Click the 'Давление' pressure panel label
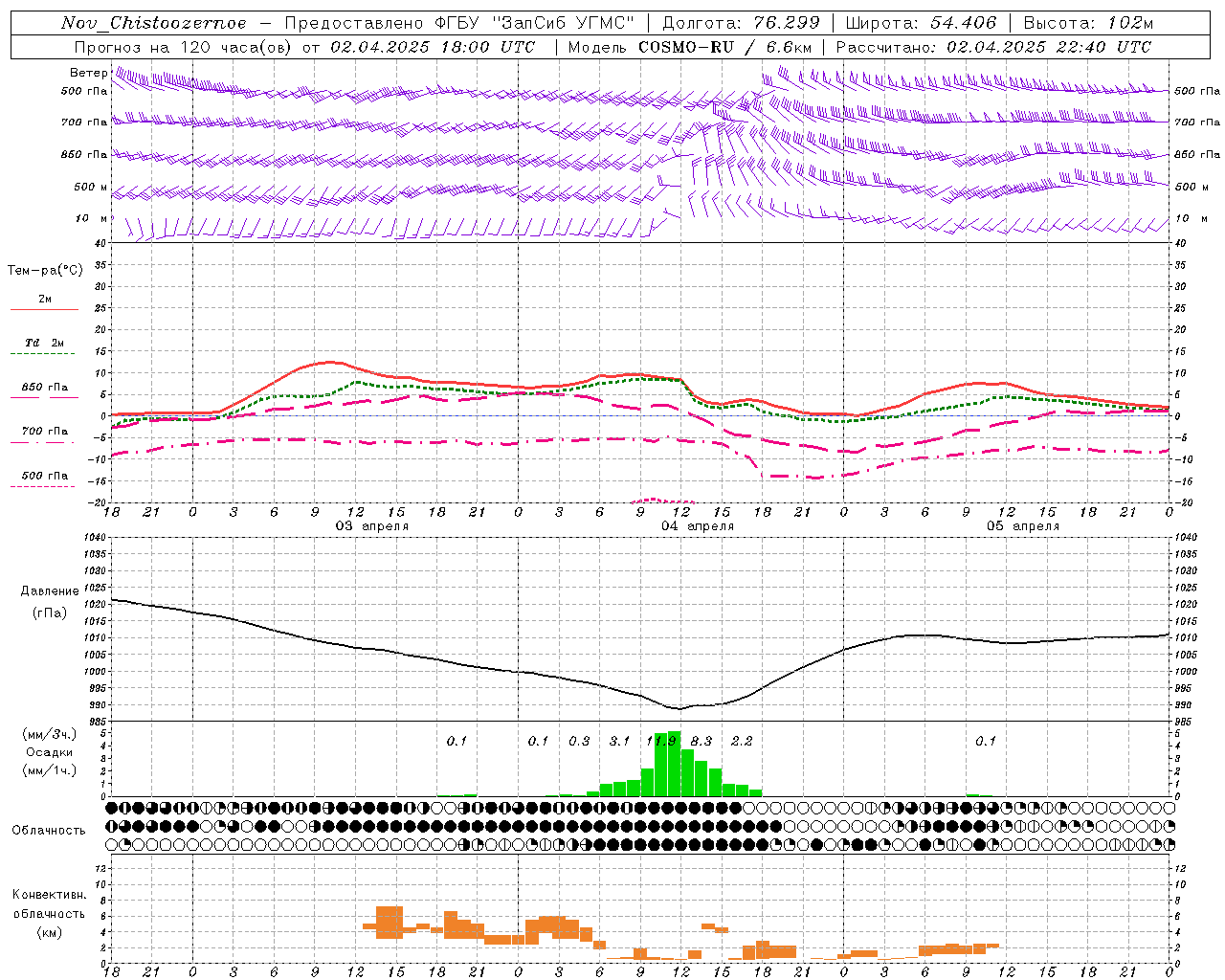 pyautogui.click(x=50, y=591)
